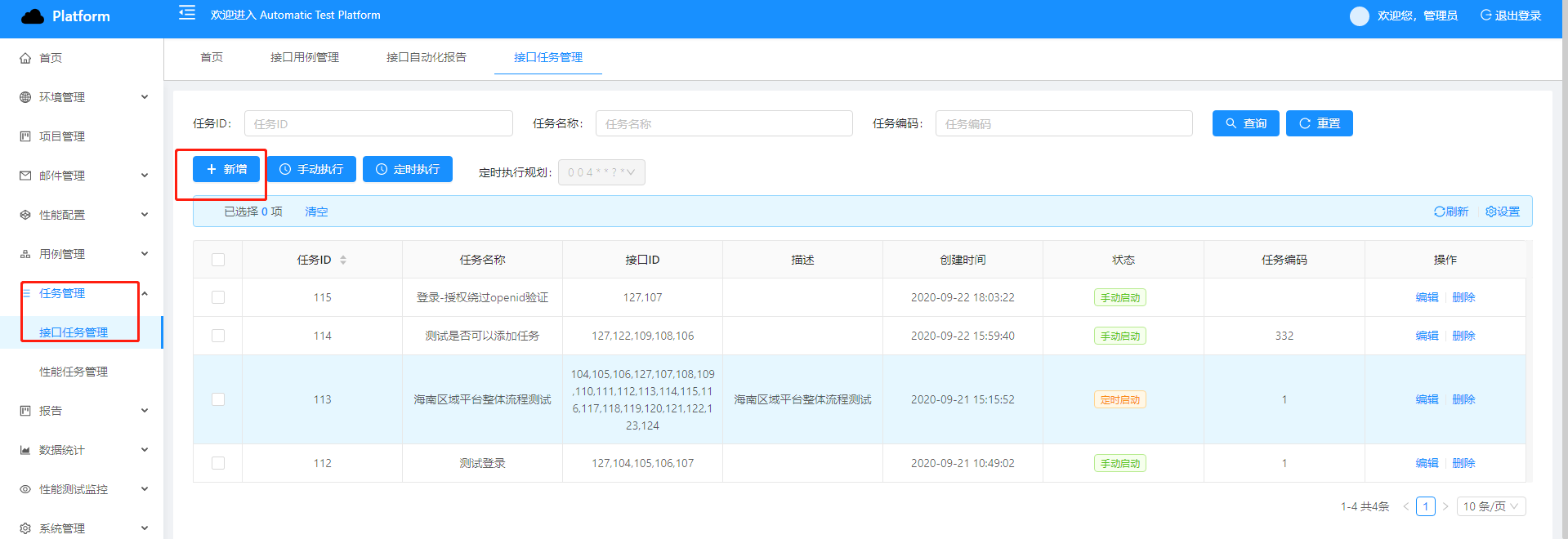The height and width of the screenshot is (539, 1568).
Task: Sort by the 任务ID column arrows
Action: pyautogui.click(x=343, y=260)
